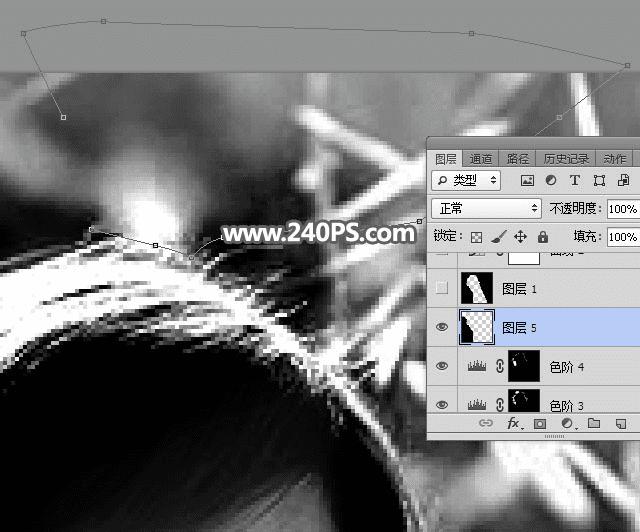The height and width of the screenshot is (532, 640).
Task: Click the 填充 fill value field
Action: (623, 237)
